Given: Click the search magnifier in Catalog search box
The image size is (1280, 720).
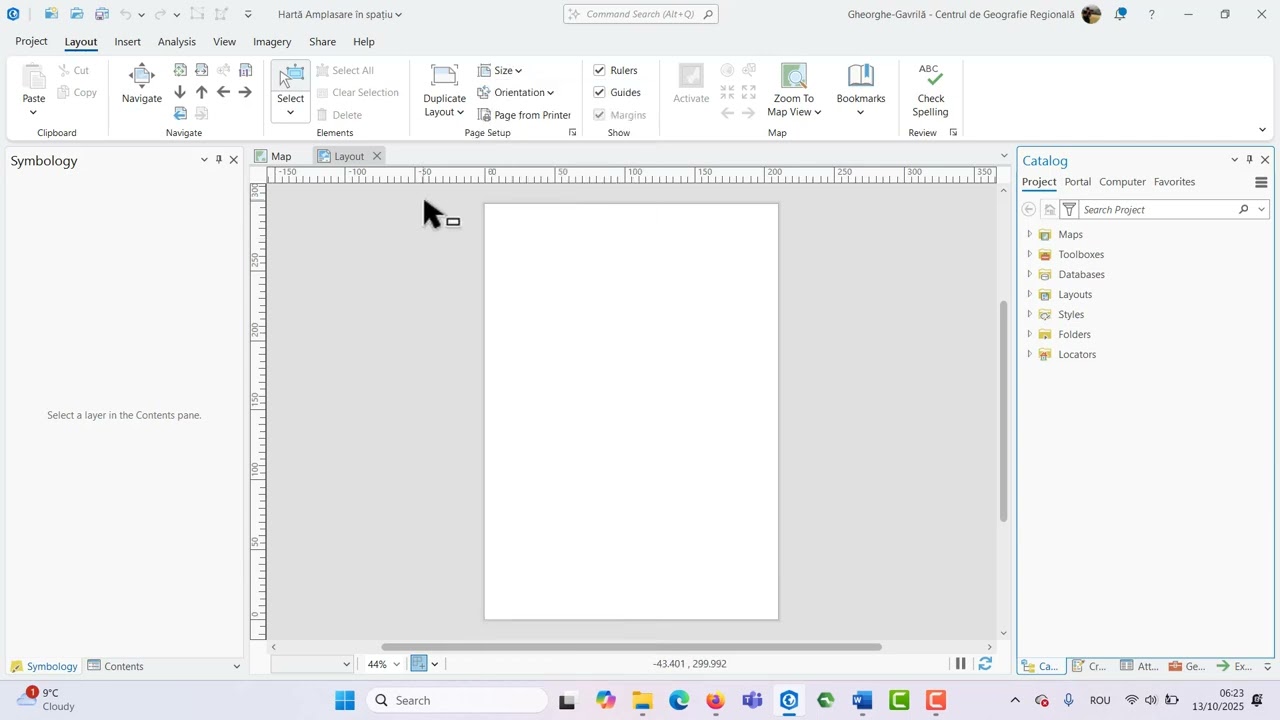Looking at the screenshot, I should coord(1244,209).
